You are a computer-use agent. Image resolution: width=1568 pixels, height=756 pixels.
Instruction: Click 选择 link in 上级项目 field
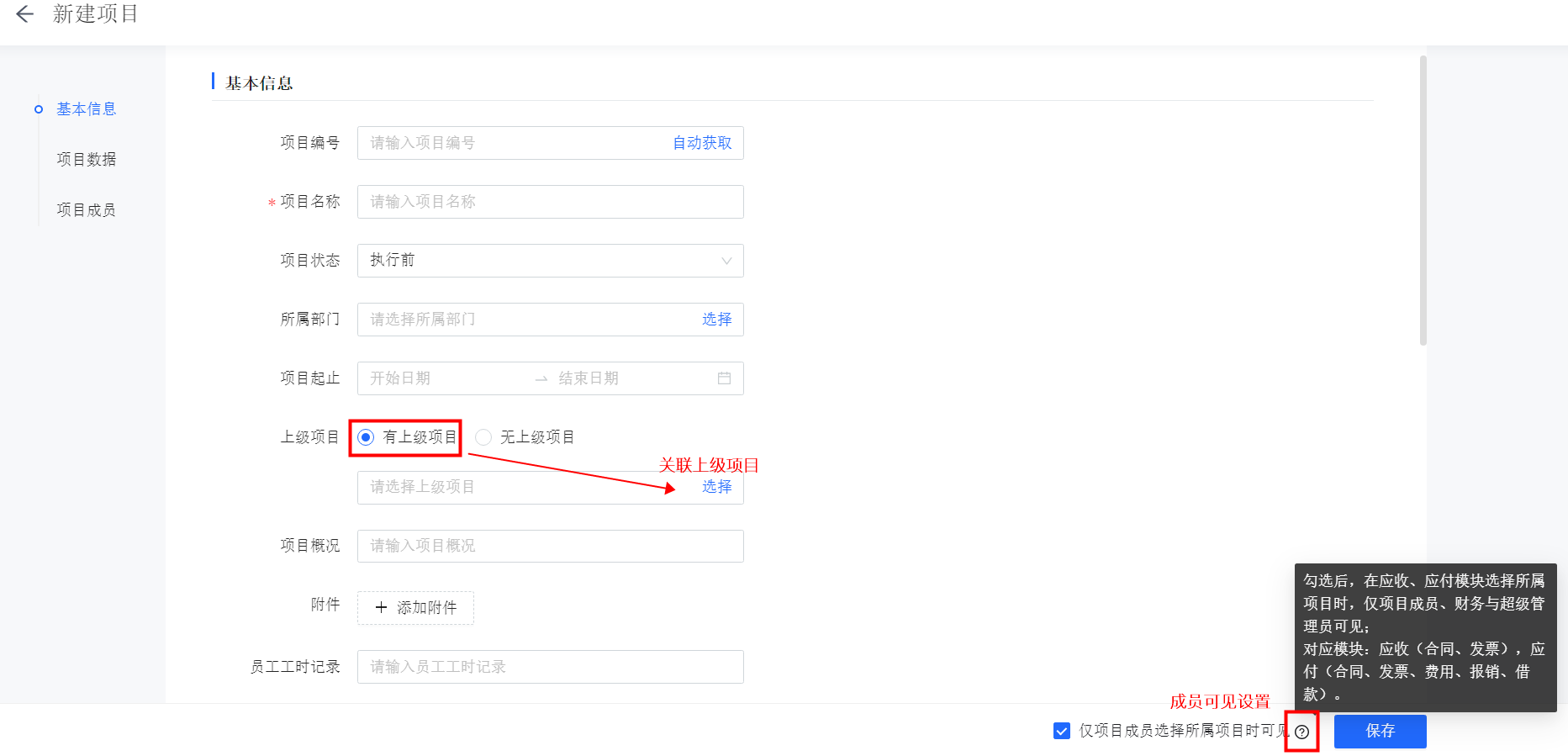(716, 487)
